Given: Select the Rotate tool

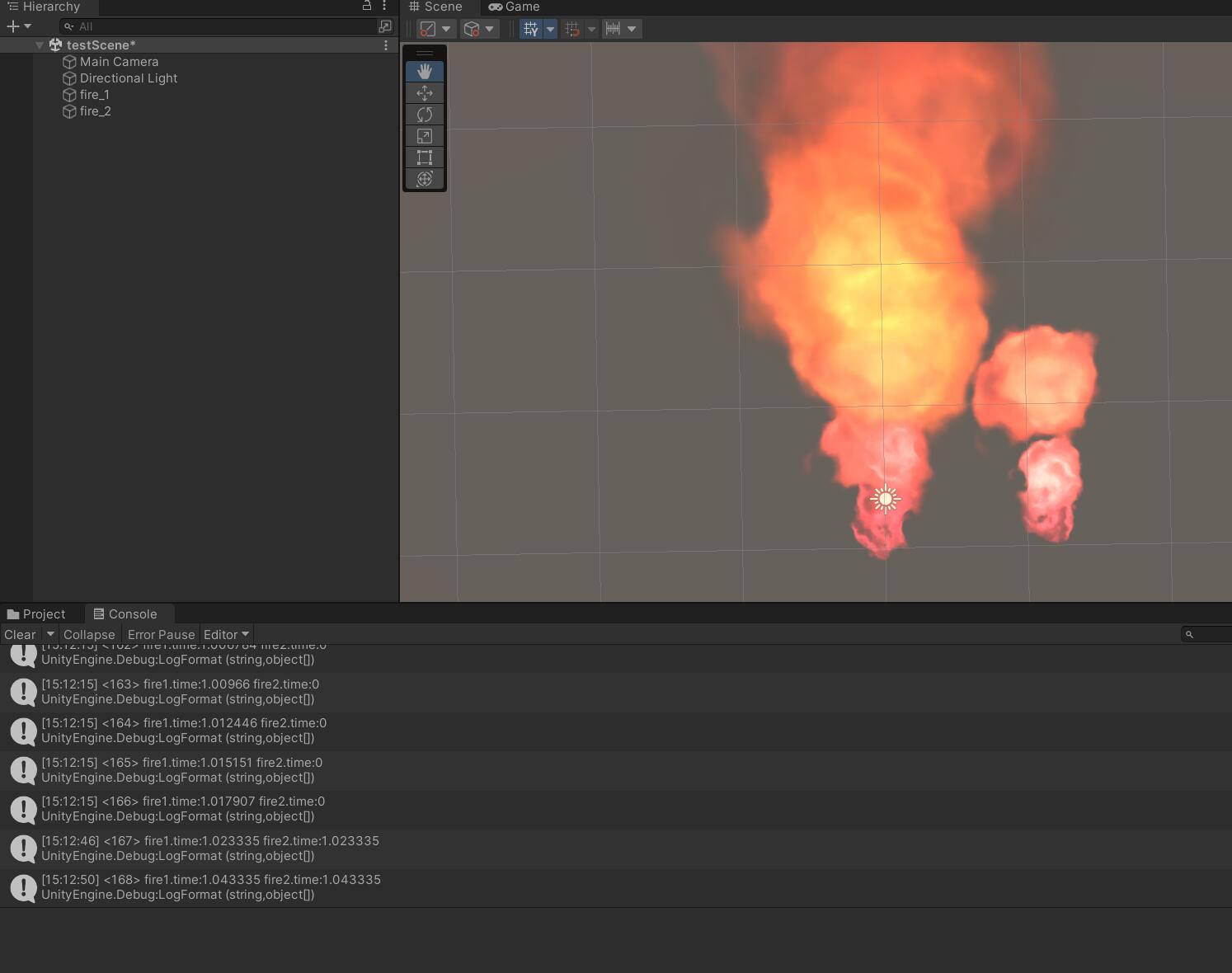Looking at the screenshot, I should (x=425, y=115).
